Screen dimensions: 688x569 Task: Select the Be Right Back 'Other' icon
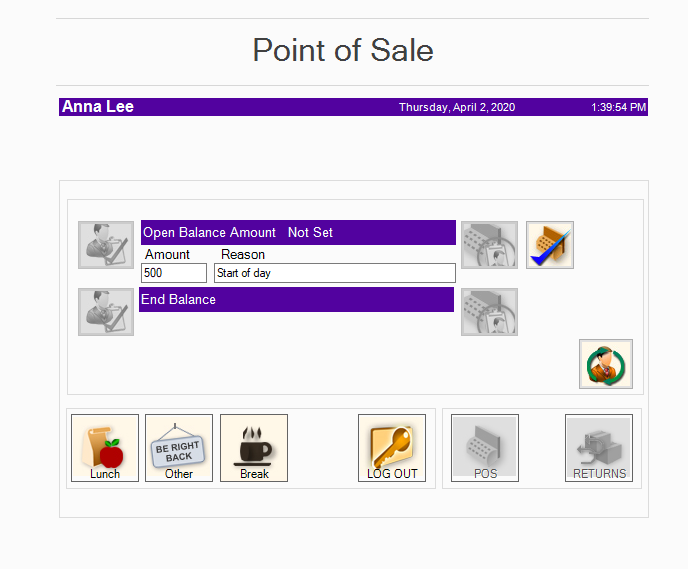[179, 448]
